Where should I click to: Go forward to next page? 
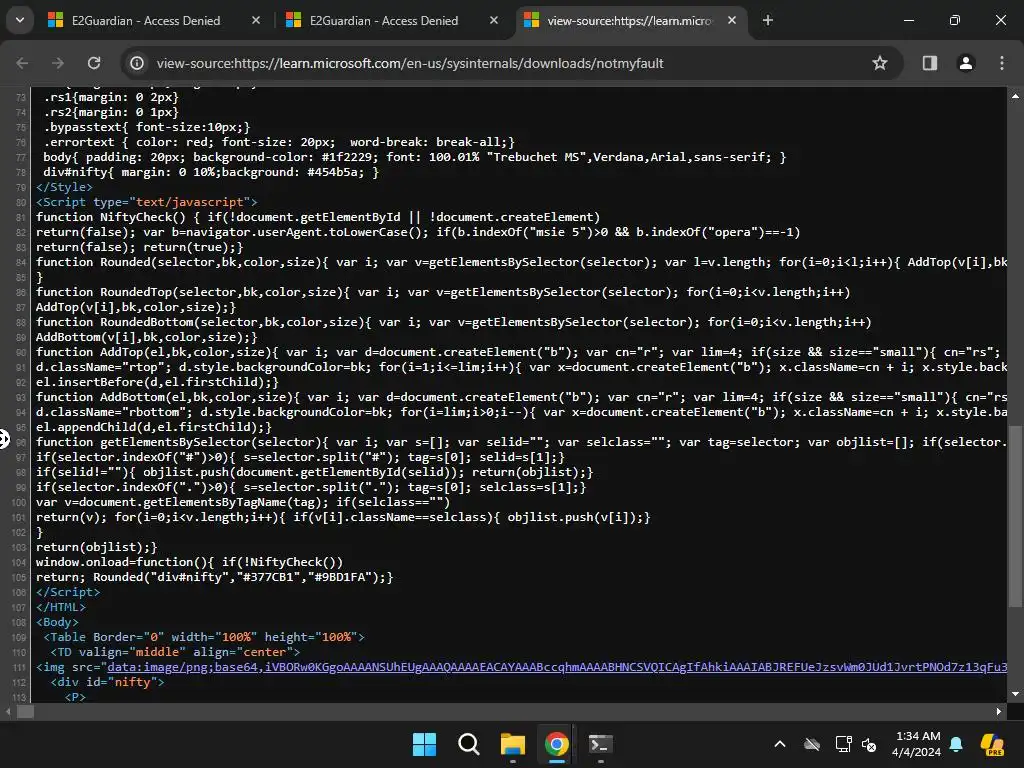(58, 63)
